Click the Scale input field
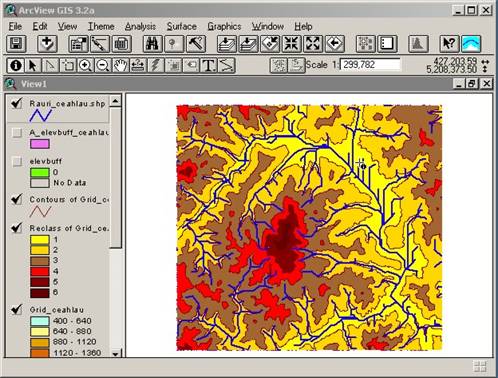 pos(370,65)
